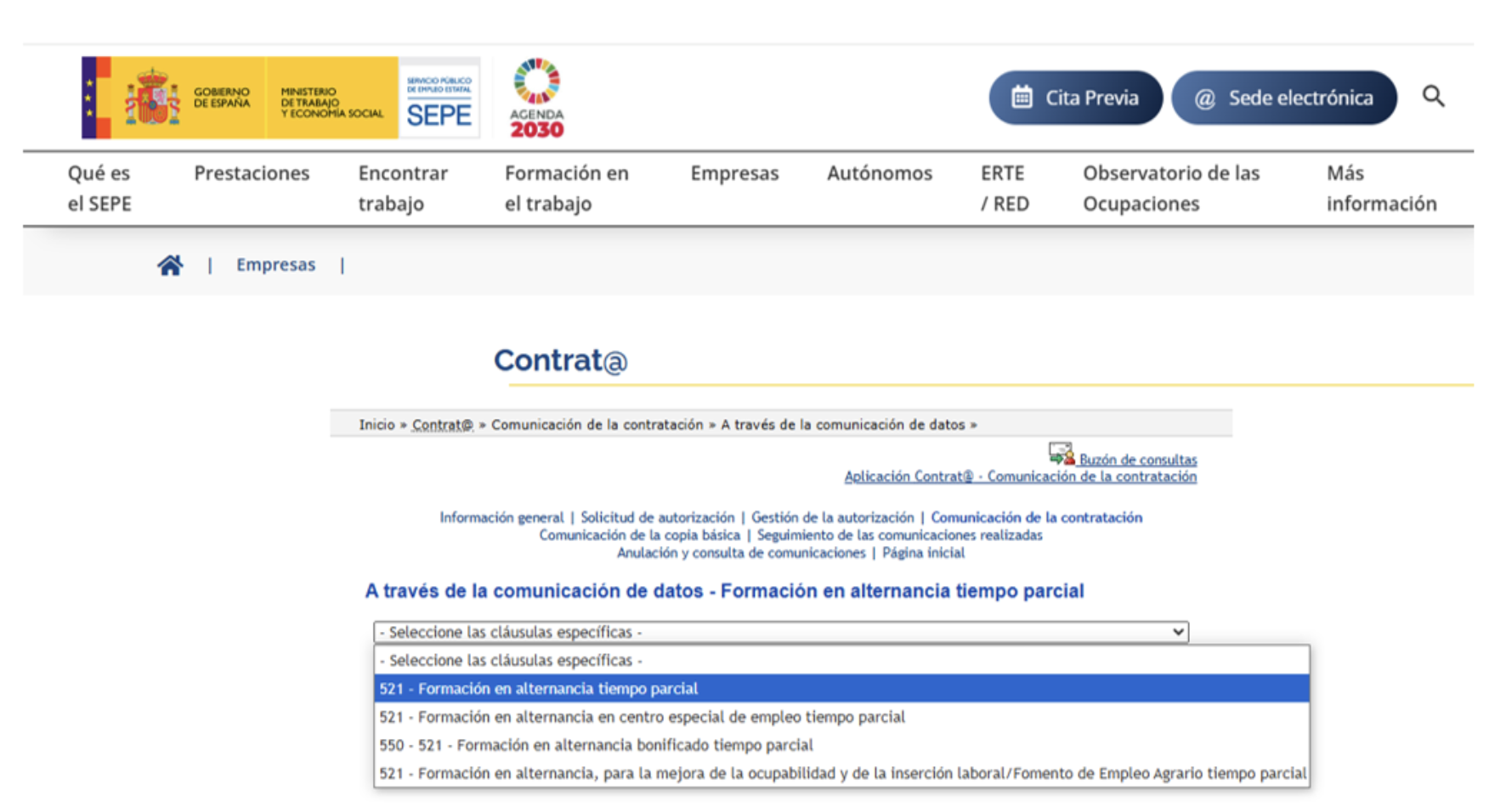The image size is (1489, 812).
Task: Select 521 - Formación en alternancia tiempo parcial
Action: pos(841,688)
